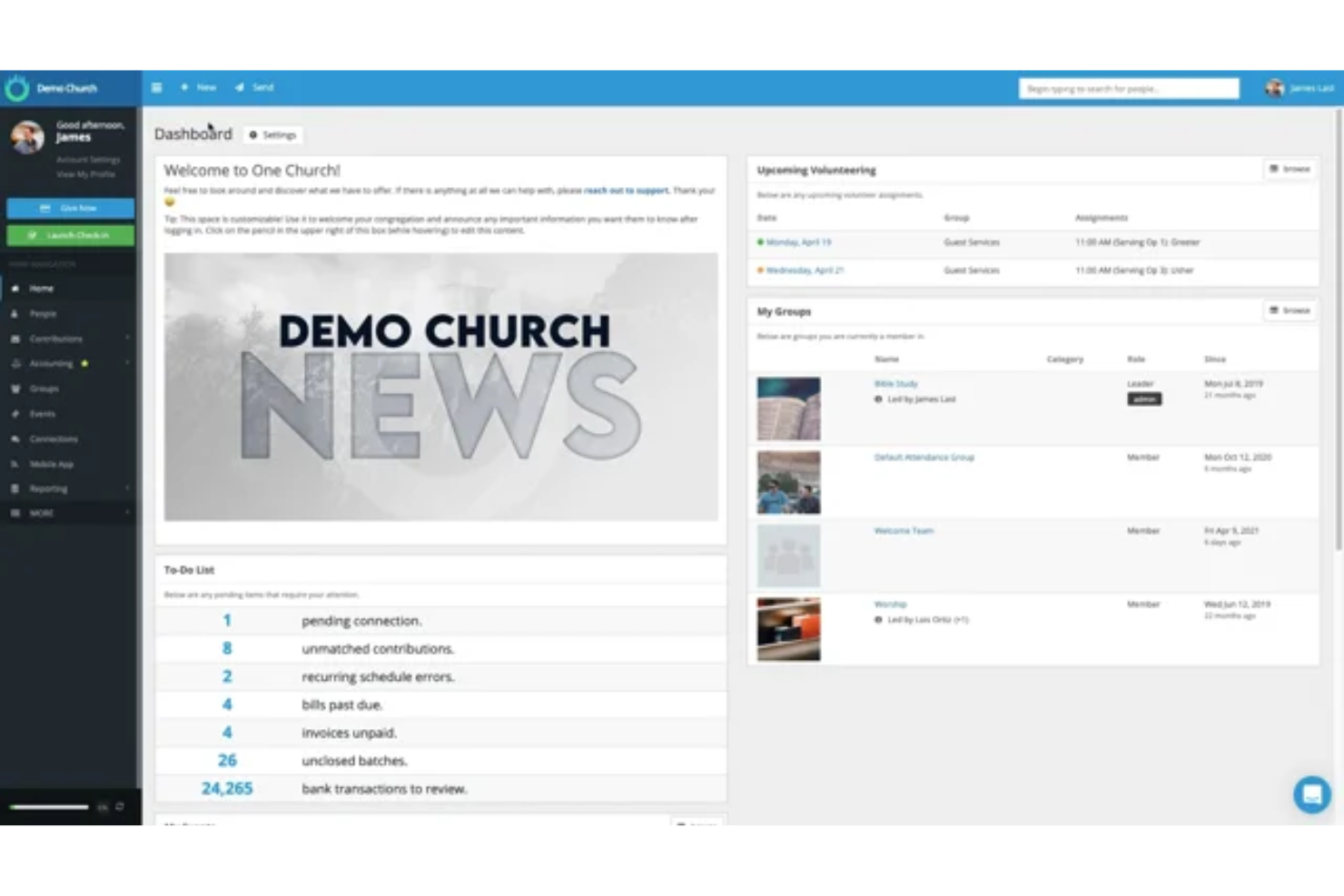Open the Default Attendance Group link
The image size is (1344, 896).
click(x=924, y=458)
